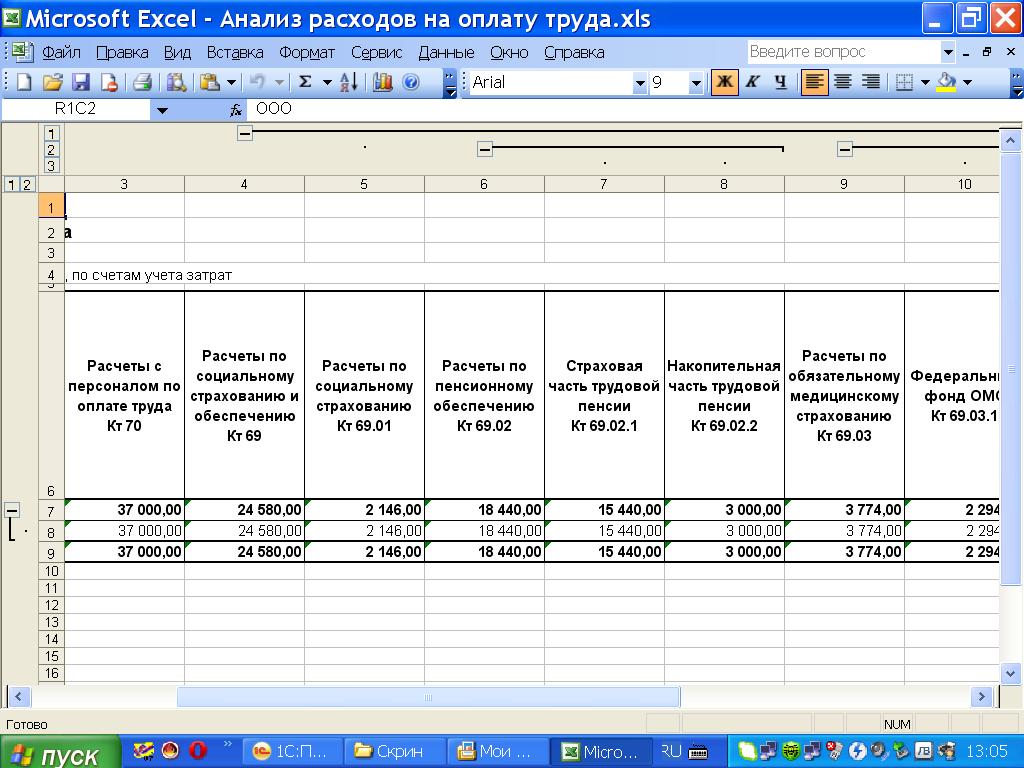Click the Help question mark icon
The height and width of the screenshot is (768, 1024).
click(x=410, y=83)
